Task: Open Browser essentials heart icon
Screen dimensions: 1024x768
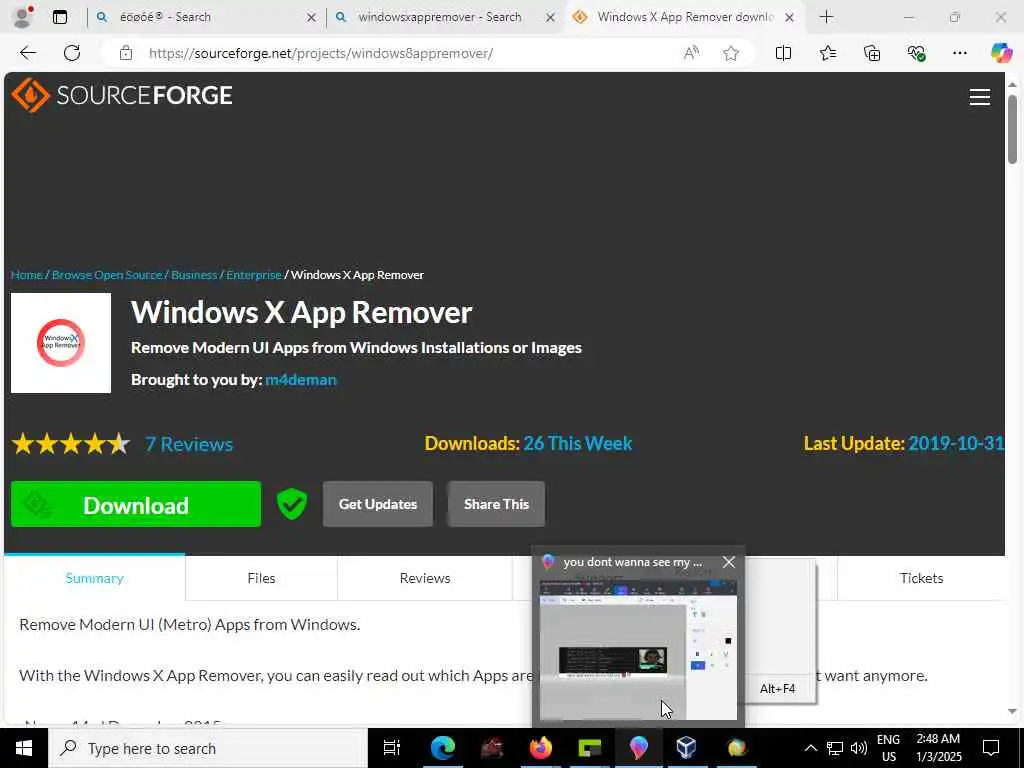Action: click(916, 53)
